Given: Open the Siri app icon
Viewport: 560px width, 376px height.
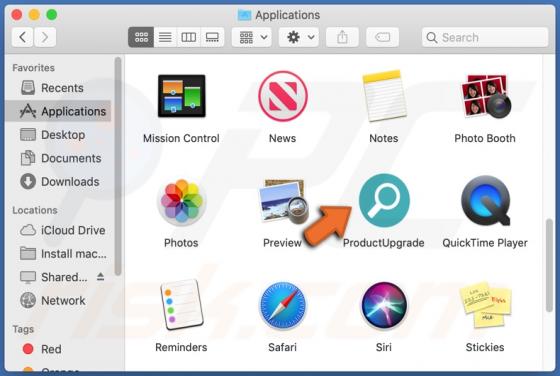Looking at the screenshot, I should 384,305.
